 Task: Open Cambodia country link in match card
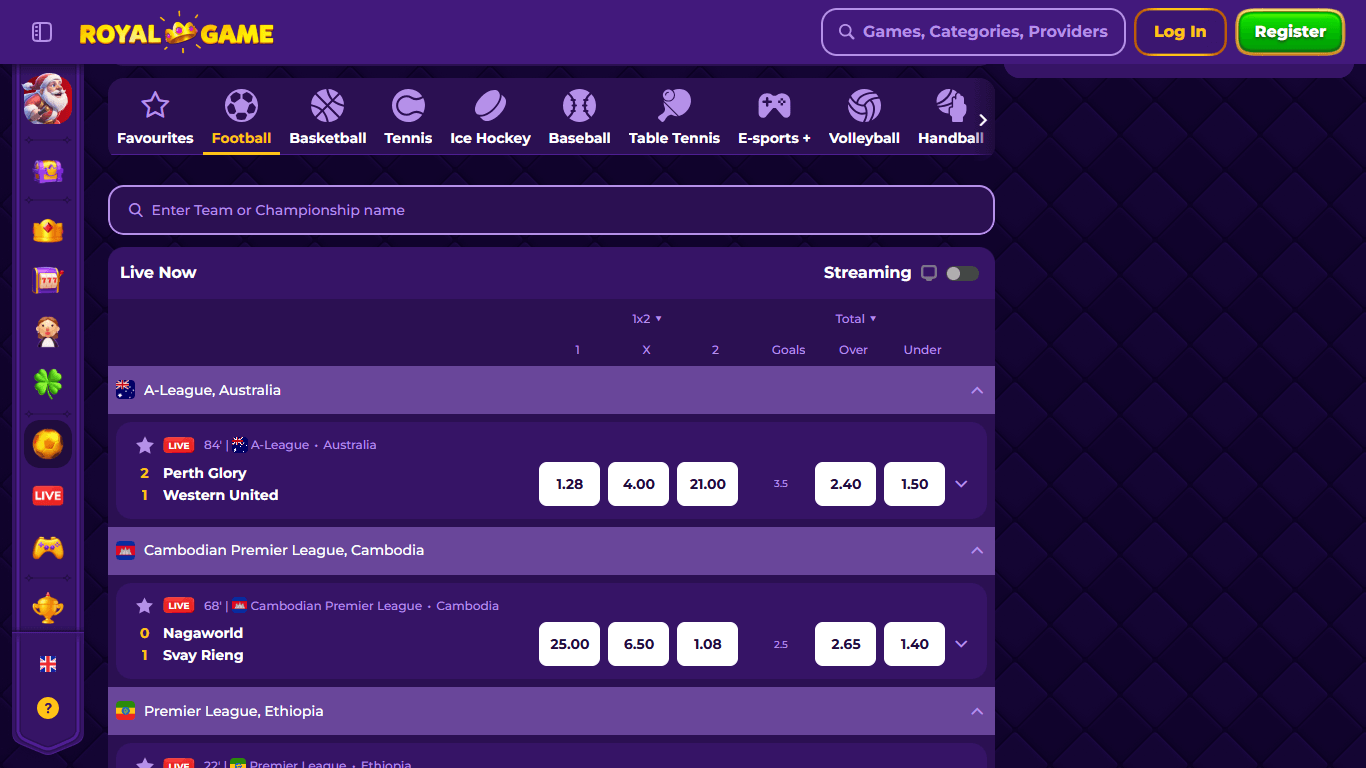pyautogui.click(x=468, y=605)
